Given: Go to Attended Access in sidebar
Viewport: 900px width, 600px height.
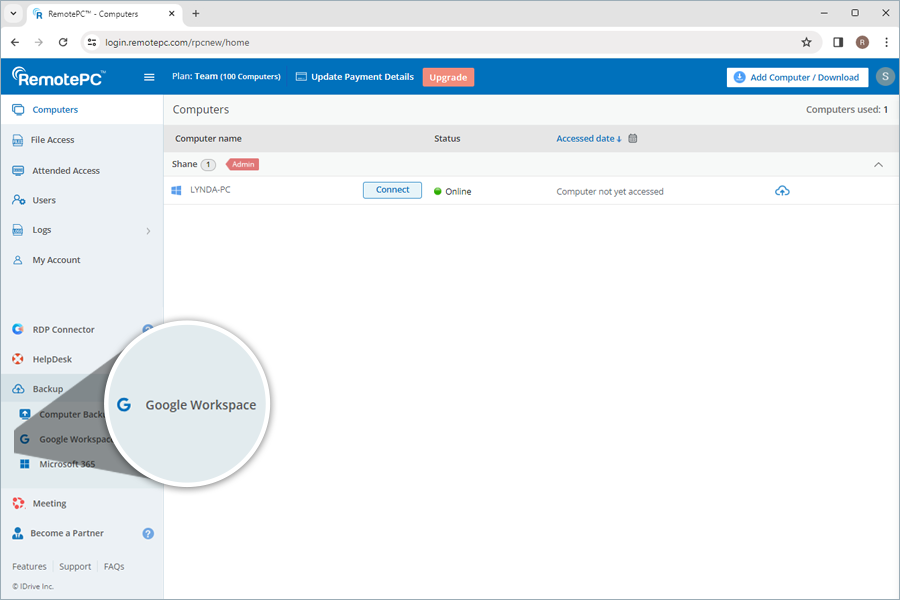Looking at the screenshot, I should pyautogui.click(x=65, y=171).
